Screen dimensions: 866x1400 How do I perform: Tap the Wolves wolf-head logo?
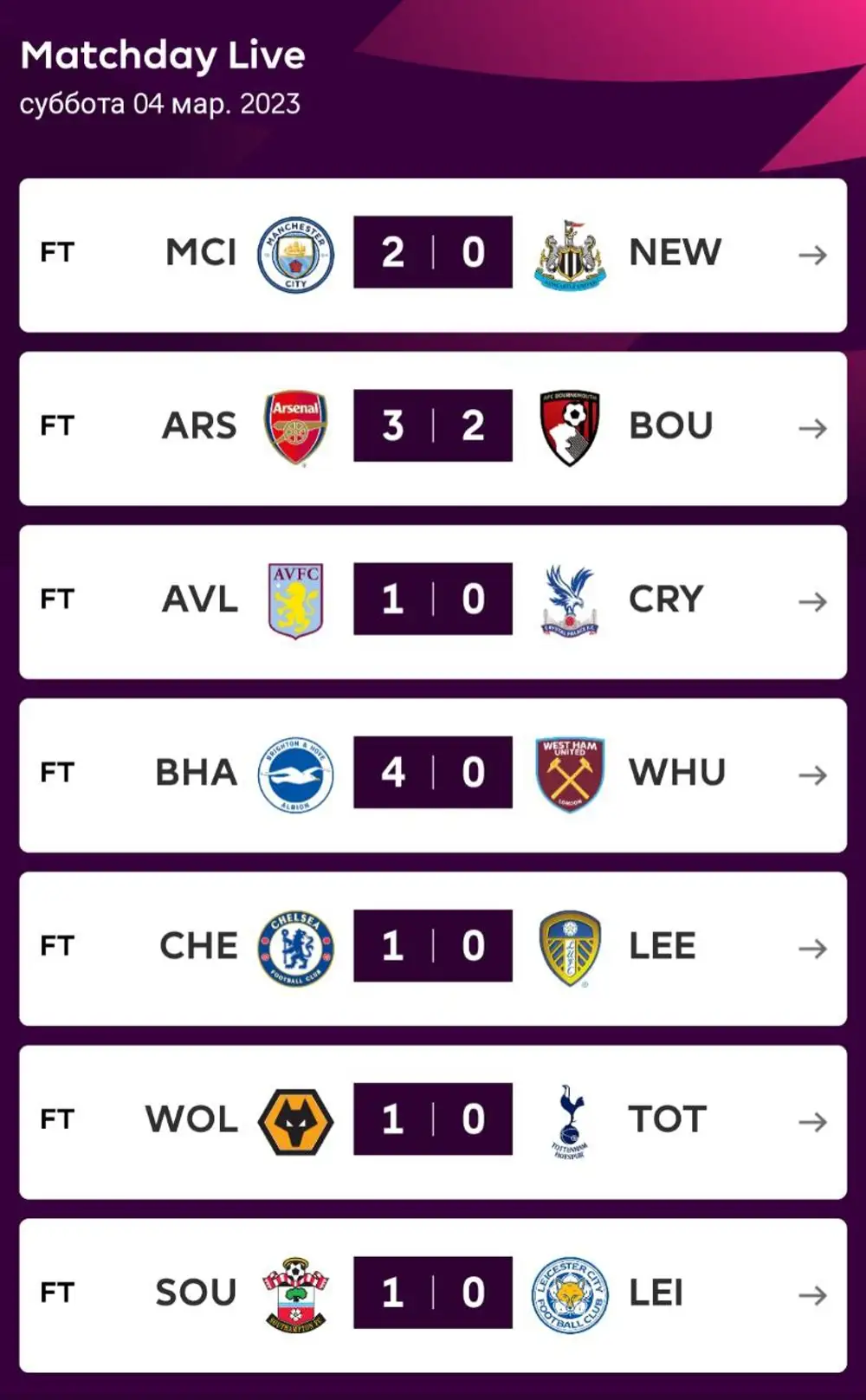click(295, 1121)
